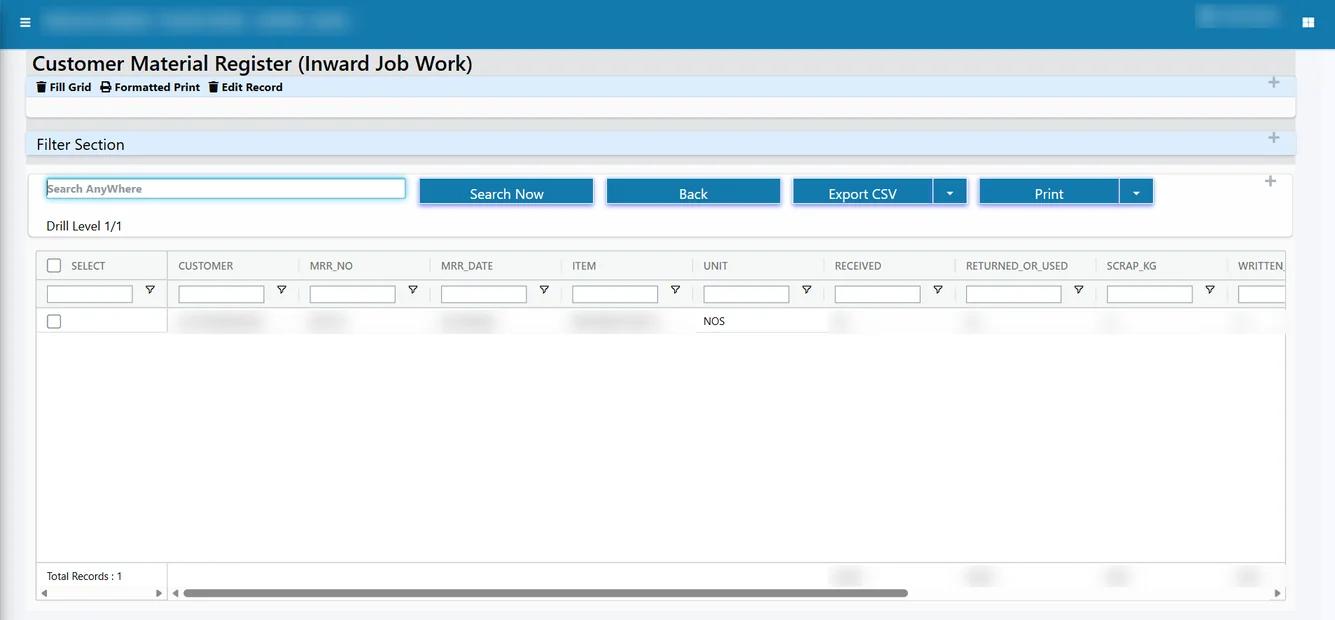Click the MRR_NO column filter input

pyautogui.click(x=353, y=294)
